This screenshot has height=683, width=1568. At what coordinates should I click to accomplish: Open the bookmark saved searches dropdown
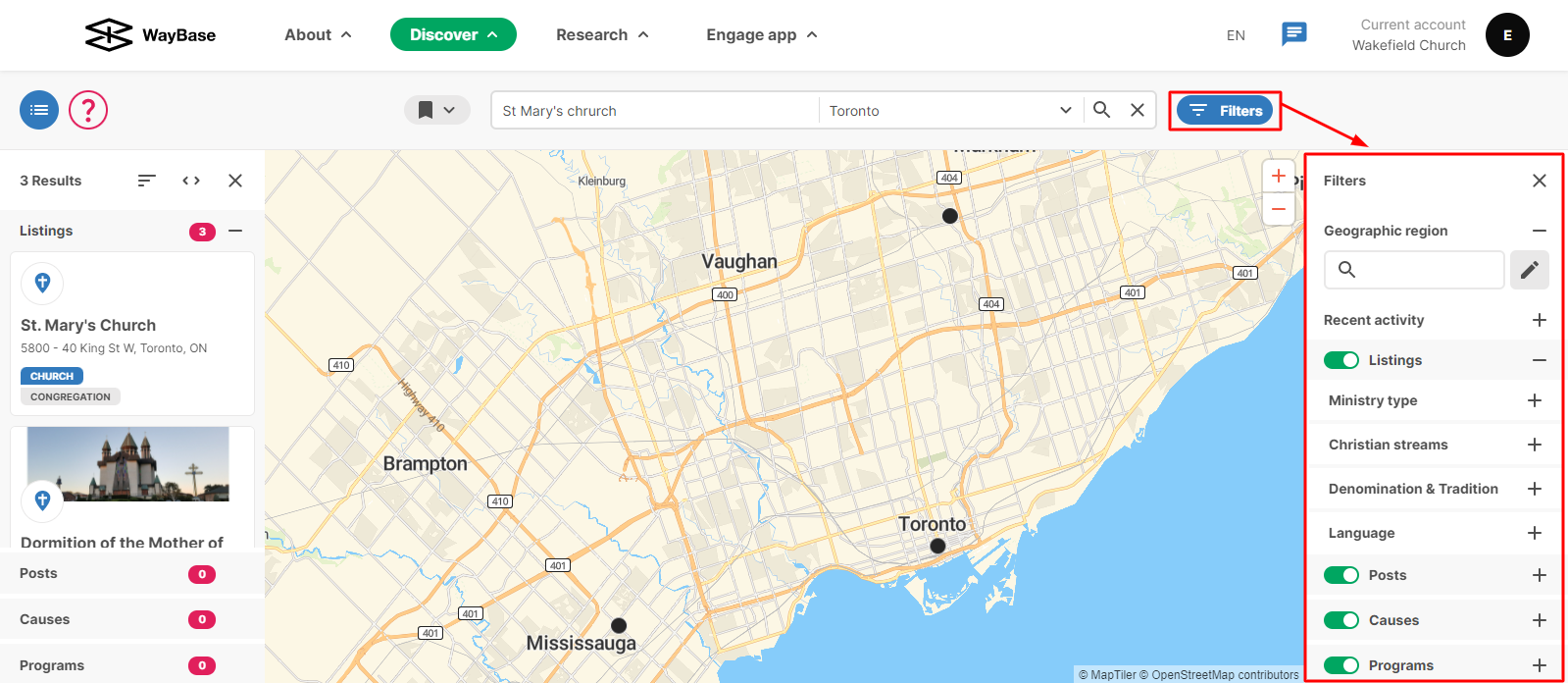(x=437, y=110)
